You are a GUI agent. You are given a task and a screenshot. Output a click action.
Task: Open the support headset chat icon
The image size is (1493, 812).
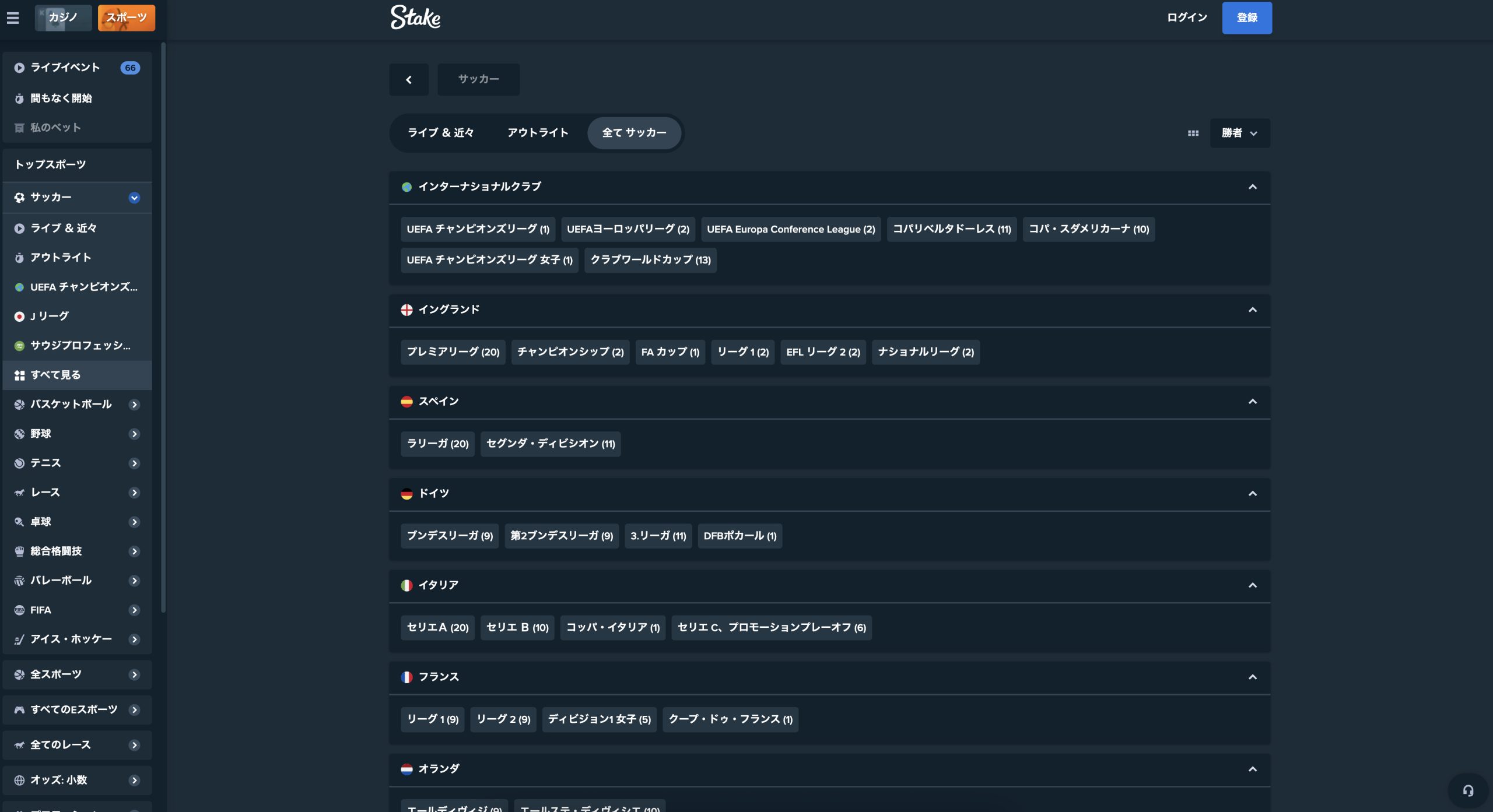1468,791
